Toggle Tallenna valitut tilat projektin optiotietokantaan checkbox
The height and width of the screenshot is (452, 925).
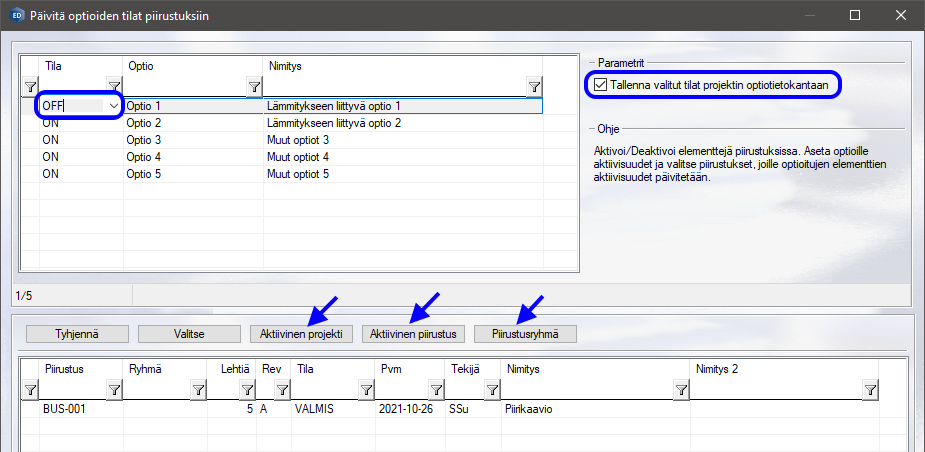tap(600, 86)
